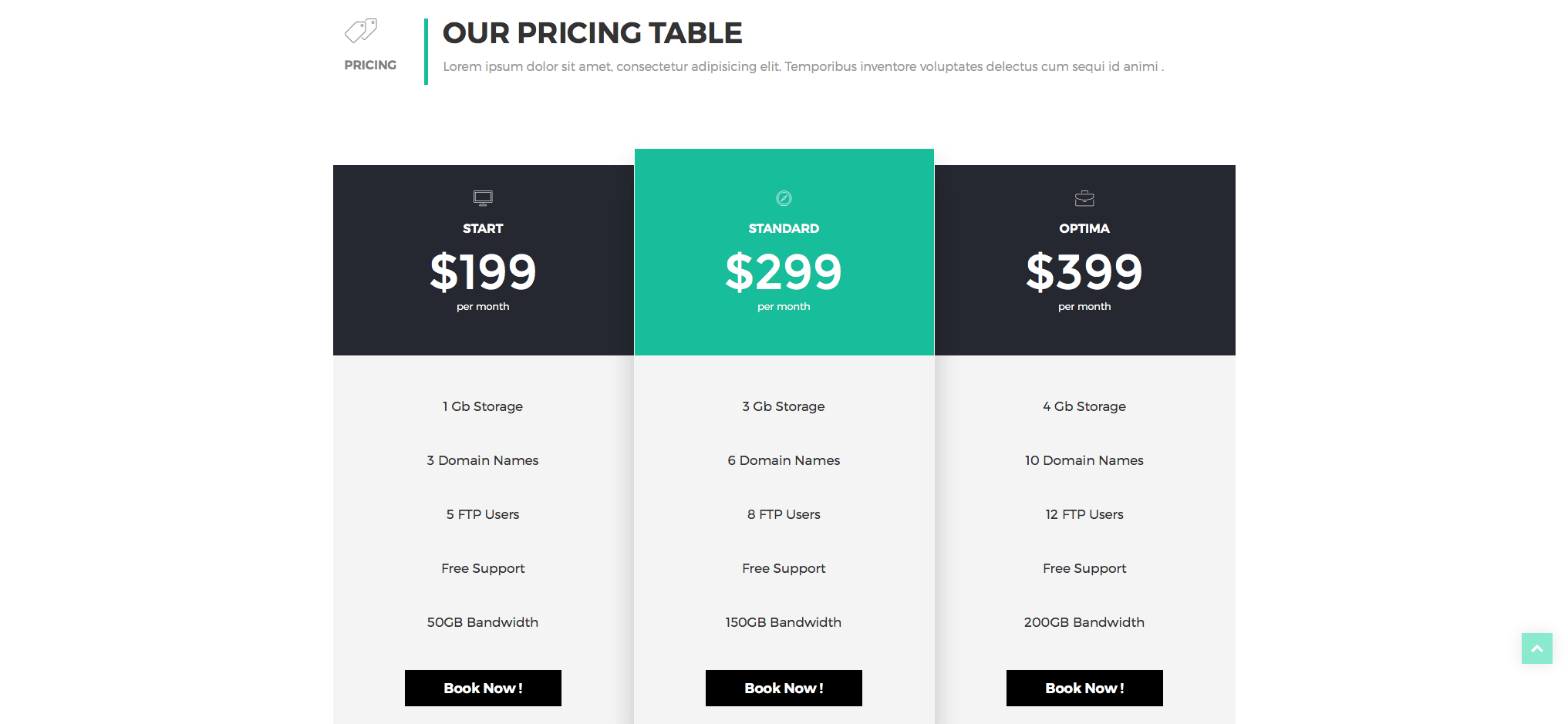Select the $299 price on green card
The height and width of the screenshot is (724, 1568).
[x=784, y=271]
